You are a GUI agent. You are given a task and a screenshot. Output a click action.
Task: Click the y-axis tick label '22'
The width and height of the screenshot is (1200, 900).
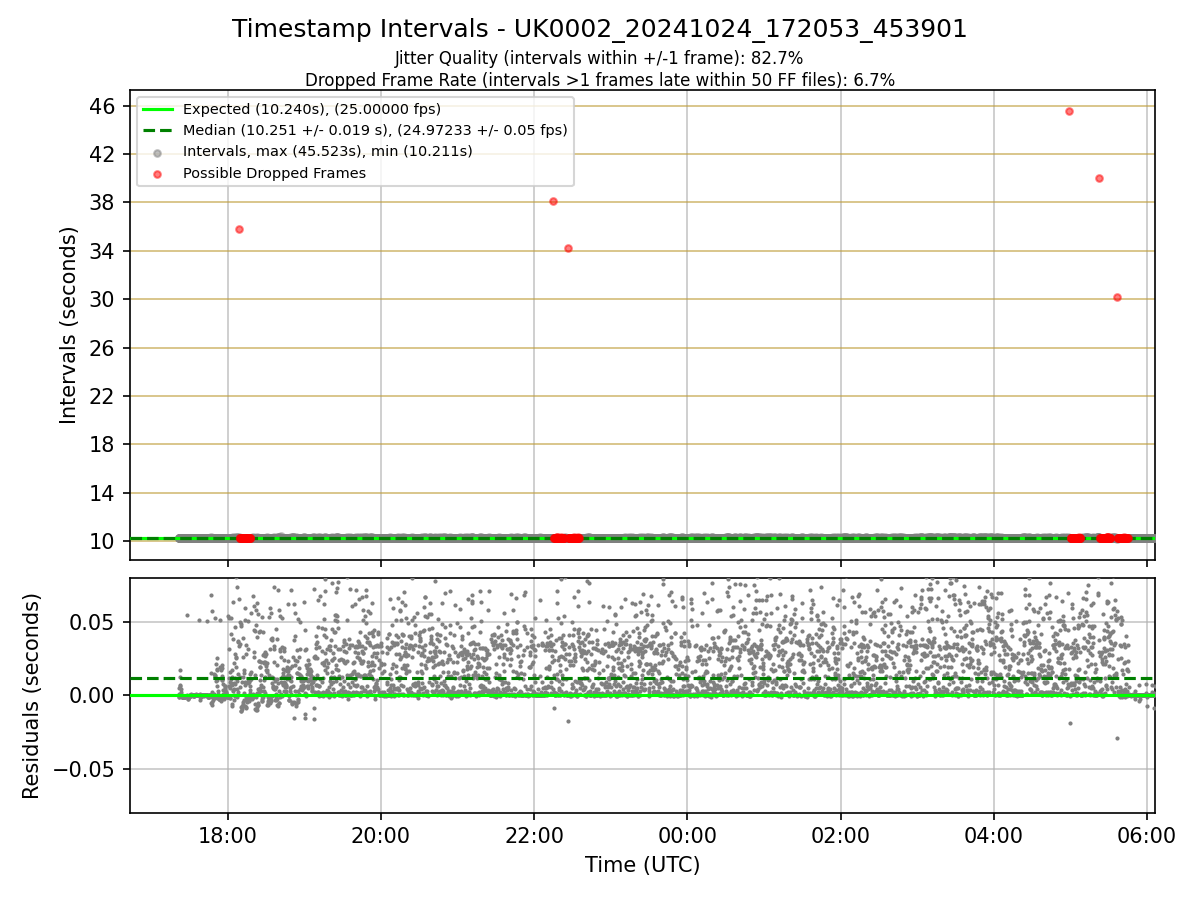click(x=104, y=396)
